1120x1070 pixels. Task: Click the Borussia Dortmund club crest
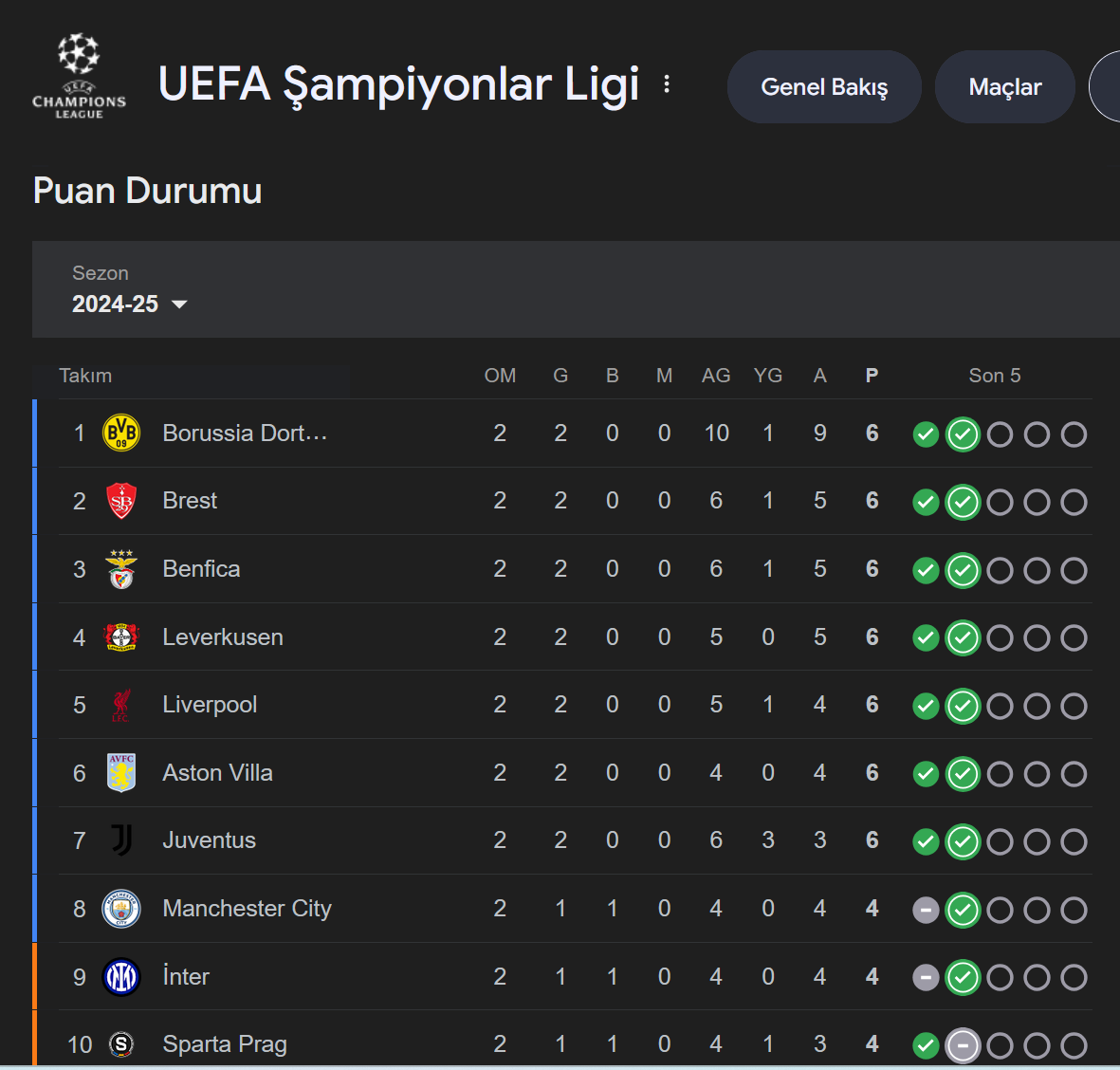pos(121,434)
